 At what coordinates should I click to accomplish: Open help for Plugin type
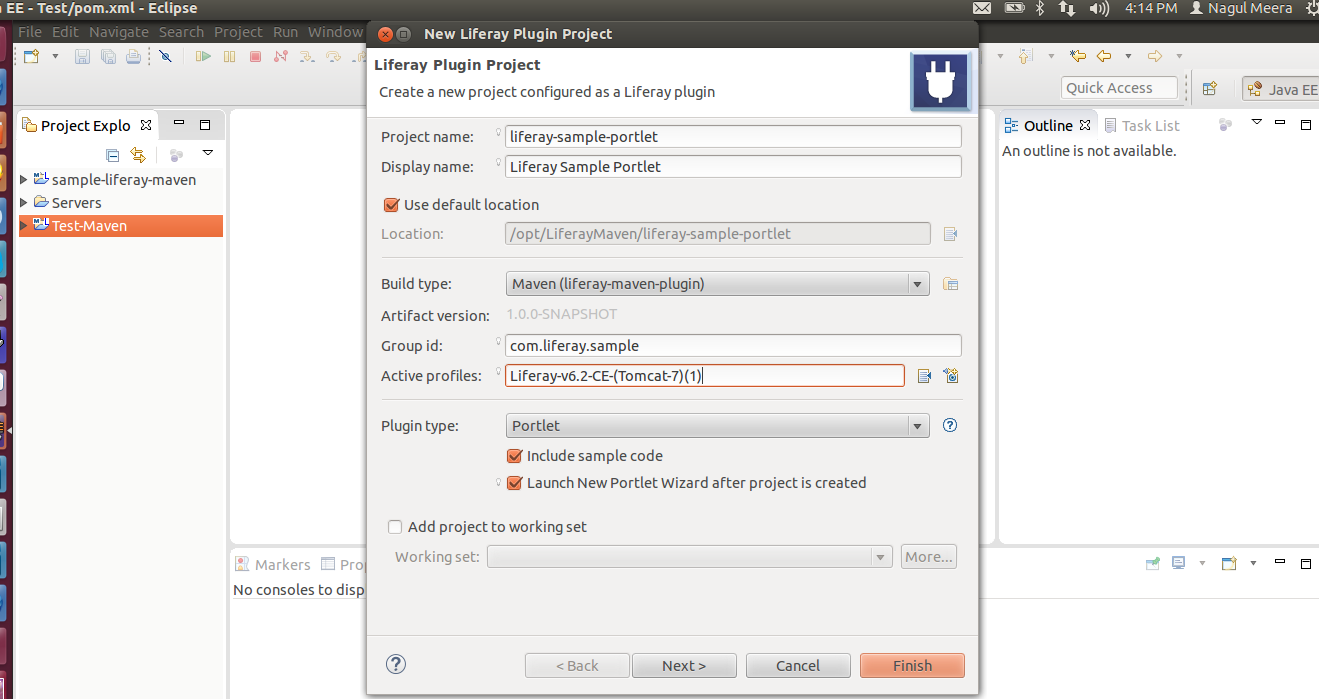[x=948, y=425]
